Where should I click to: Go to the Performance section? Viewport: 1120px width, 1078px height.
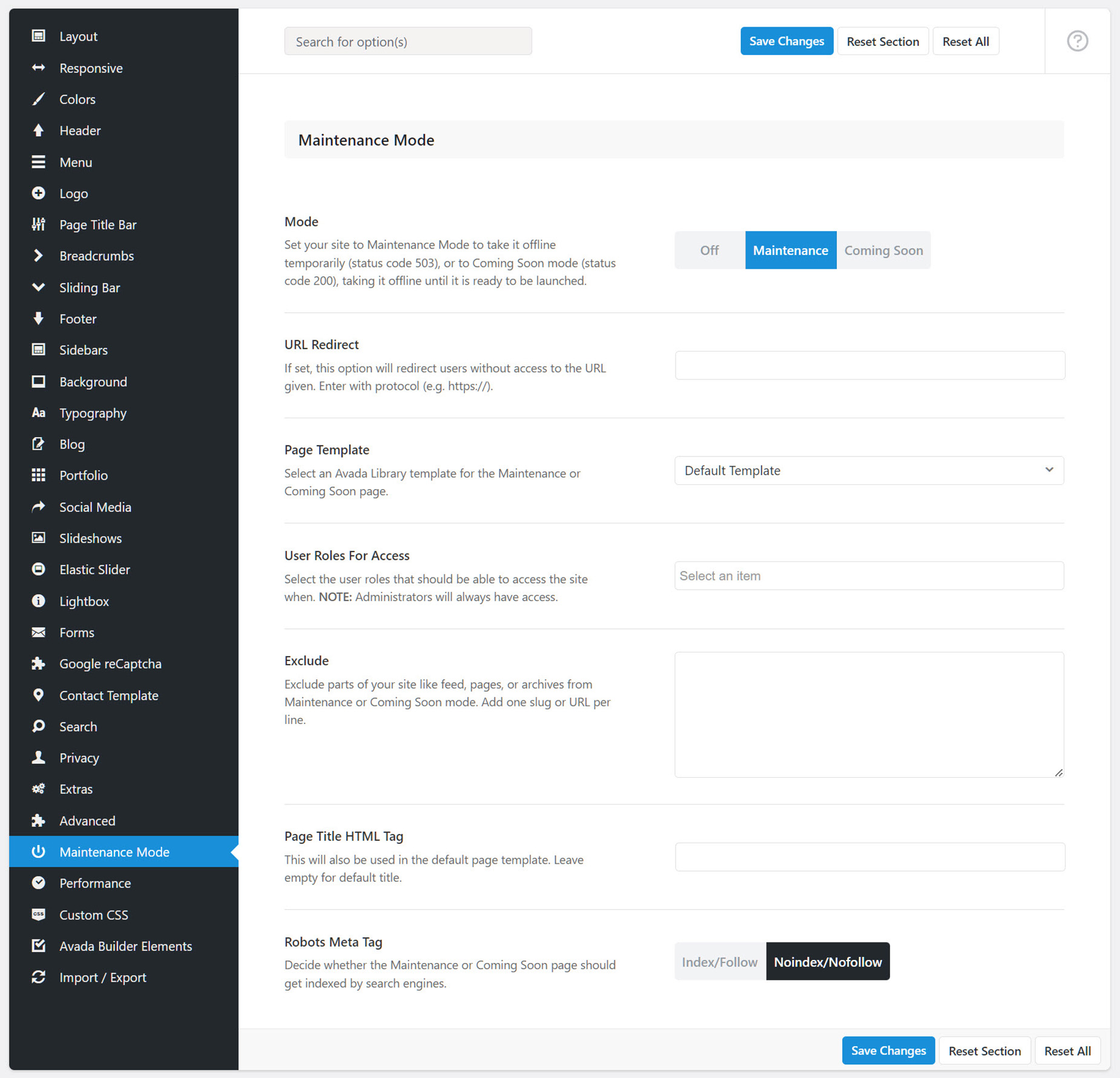click(x=95, y=883)
